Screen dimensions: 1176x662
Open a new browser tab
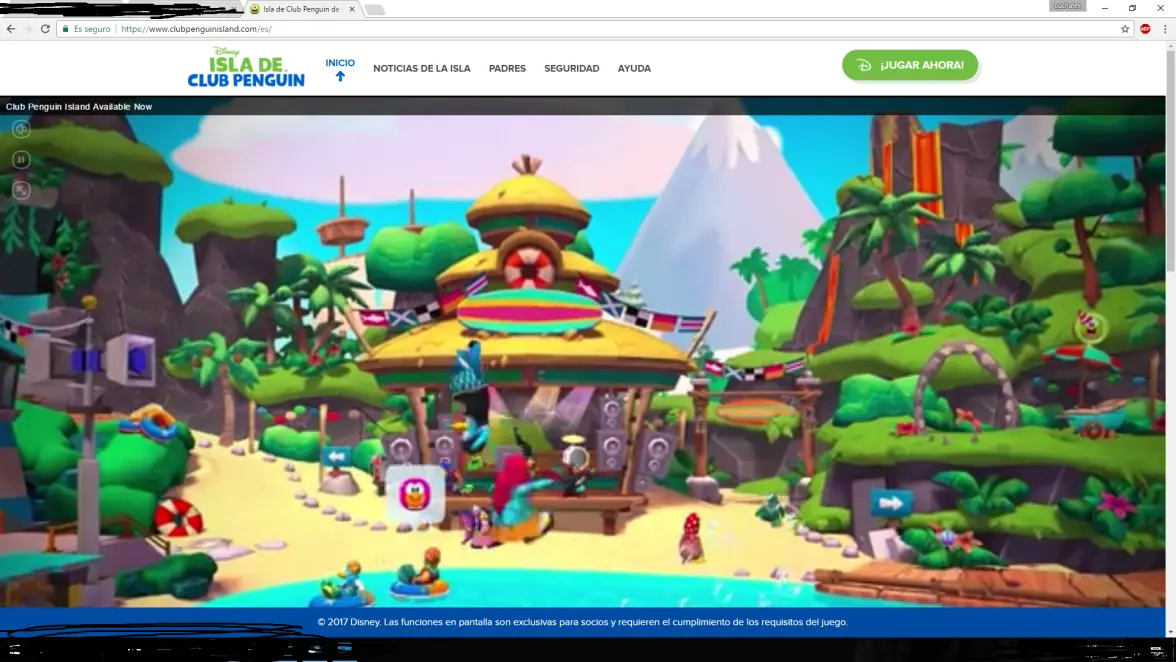[375, 10]
